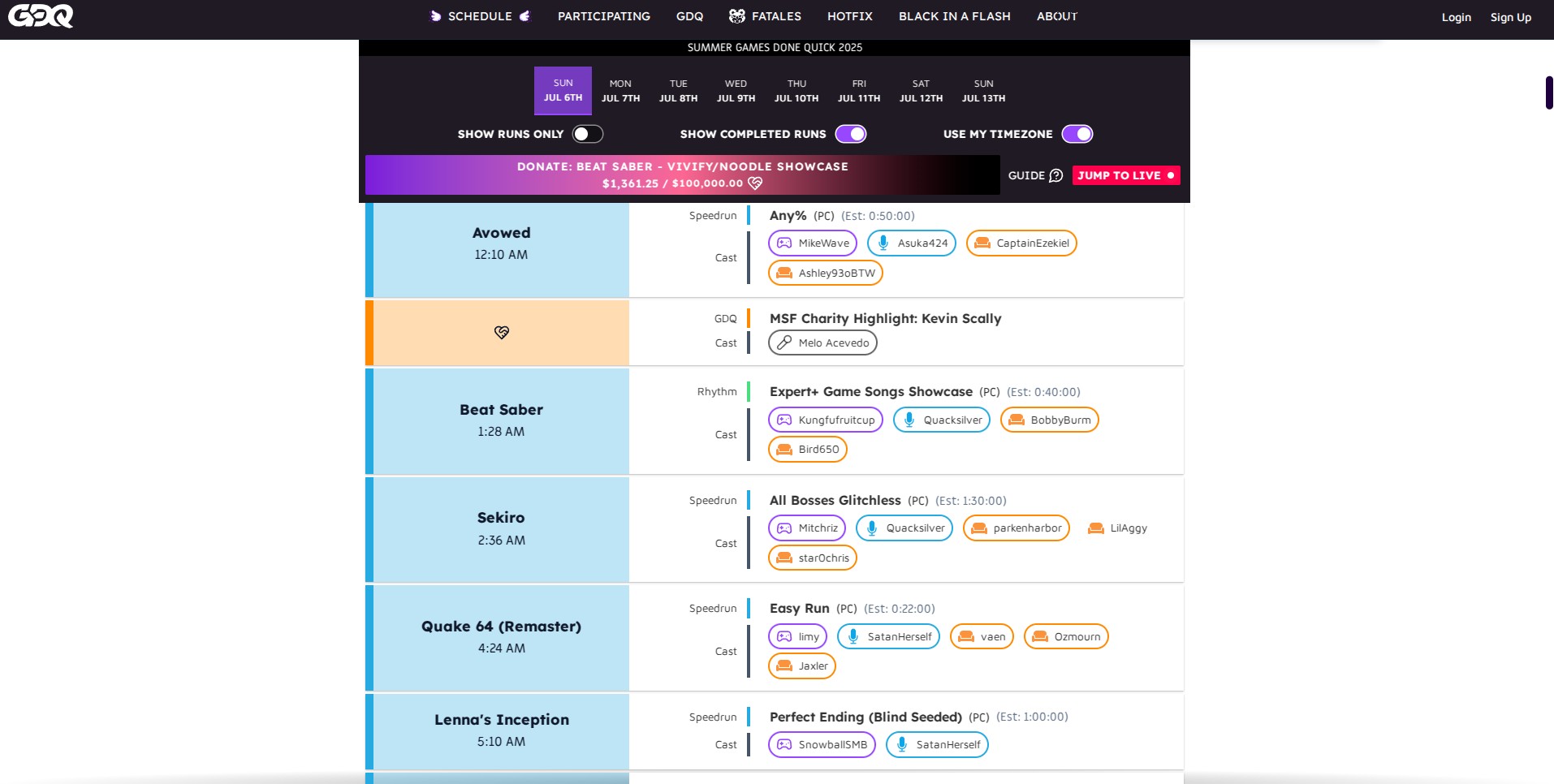
Task: Click Ashley93oBTW's couch icon
Action: pyautogui.click(x=784, y=273)
